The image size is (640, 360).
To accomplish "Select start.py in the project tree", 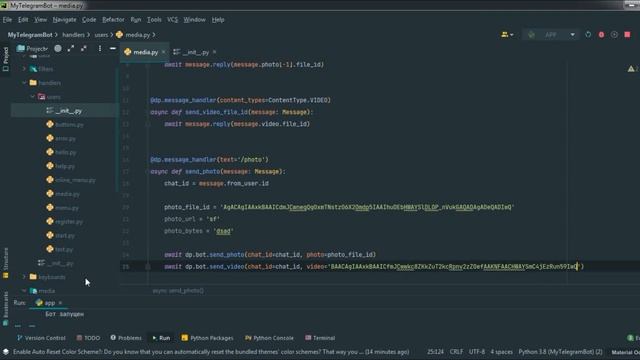I will point(60,236).
